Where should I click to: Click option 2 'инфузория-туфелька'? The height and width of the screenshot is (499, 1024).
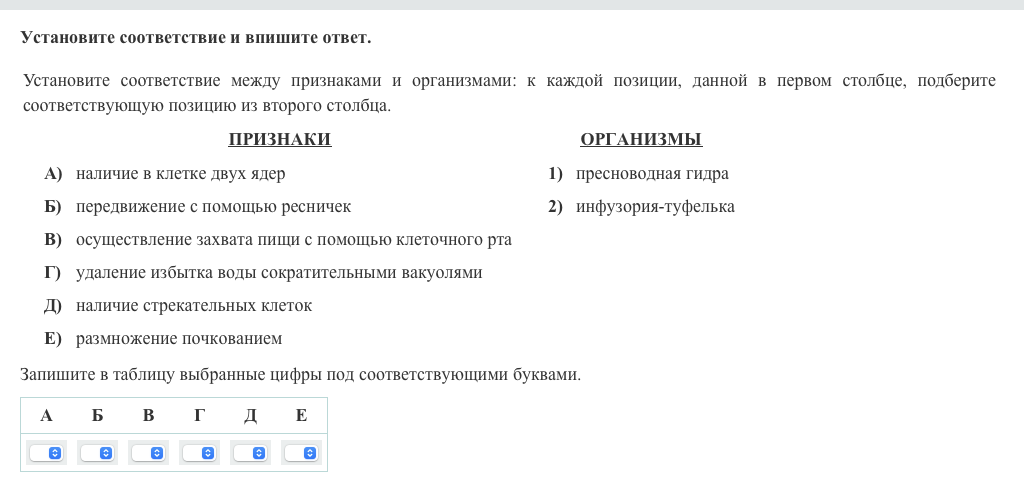[x=655, y=207]
